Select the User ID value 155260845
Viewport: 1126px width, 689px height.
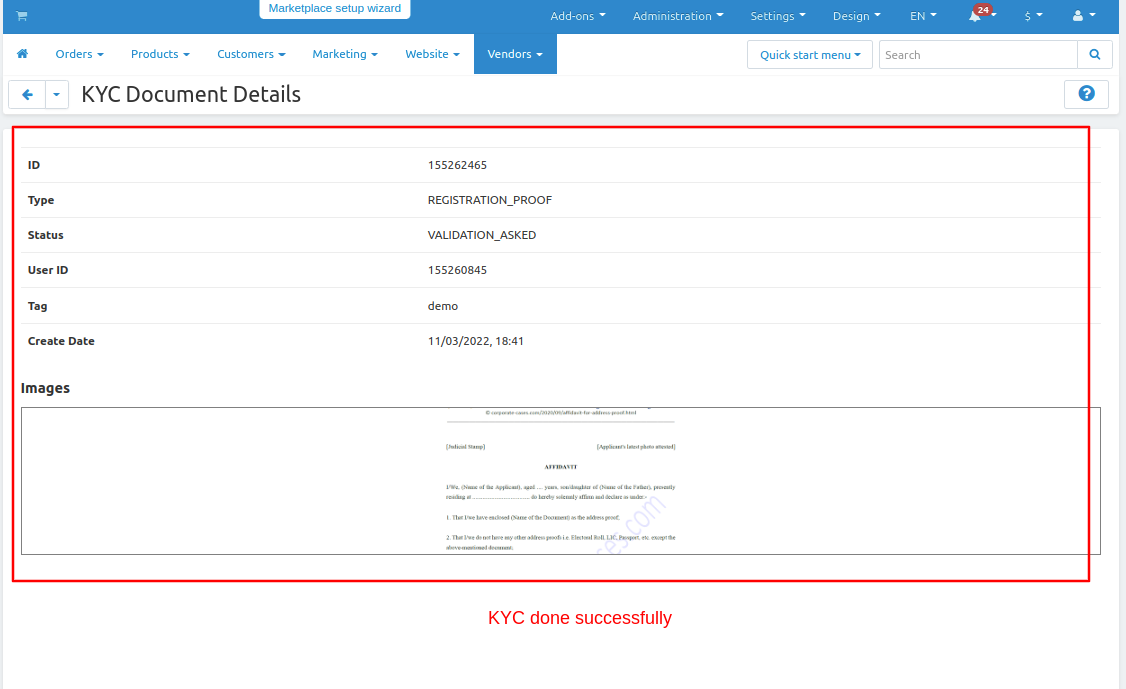click(457, 270)
